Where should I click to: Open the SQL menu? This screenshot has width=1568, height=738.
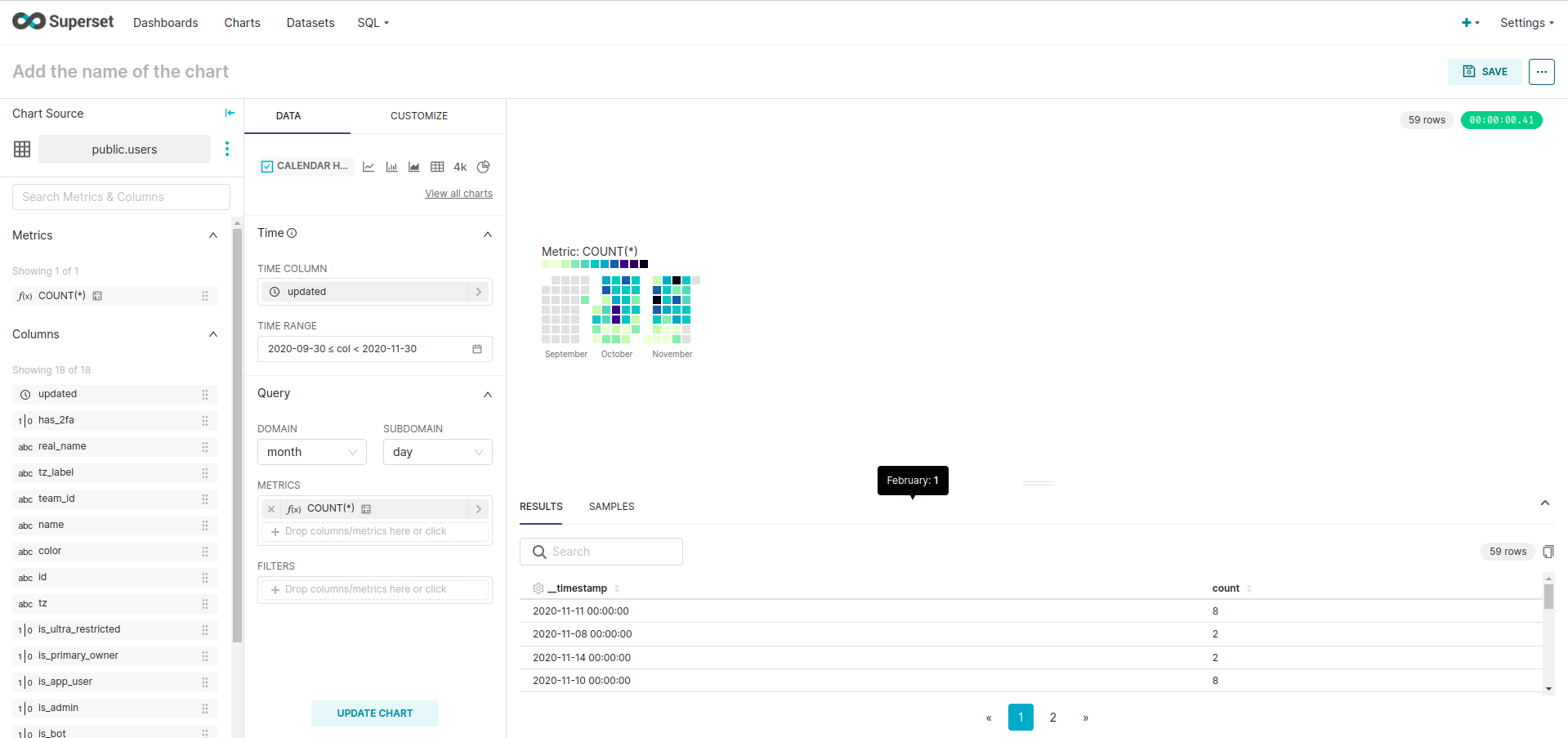(x=373, y=23)
